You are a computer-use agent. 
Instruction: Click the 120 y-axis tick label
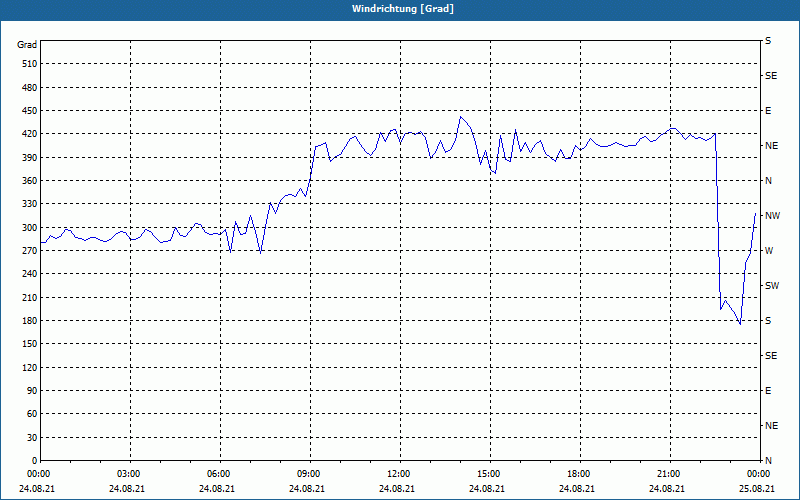tap(30, 368)
